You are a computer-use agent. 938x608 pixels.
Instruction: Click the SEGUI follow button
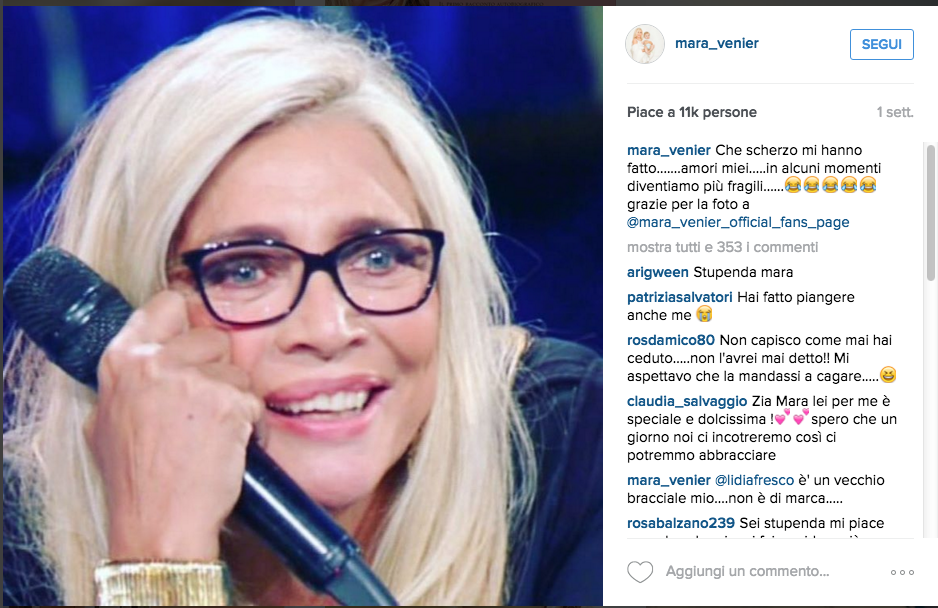tap(881, 44)
